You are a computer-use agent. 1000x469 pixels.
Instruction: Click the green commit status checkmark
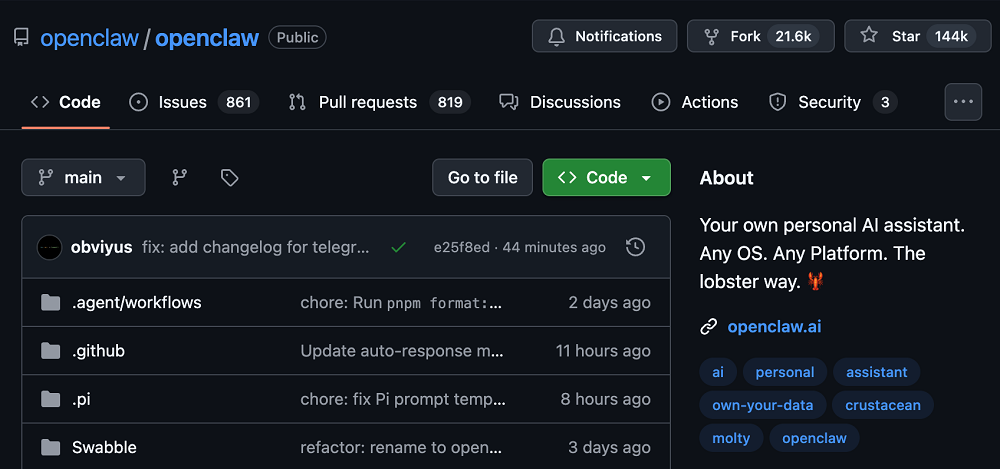pyautogui.click(x=399, y=247)
